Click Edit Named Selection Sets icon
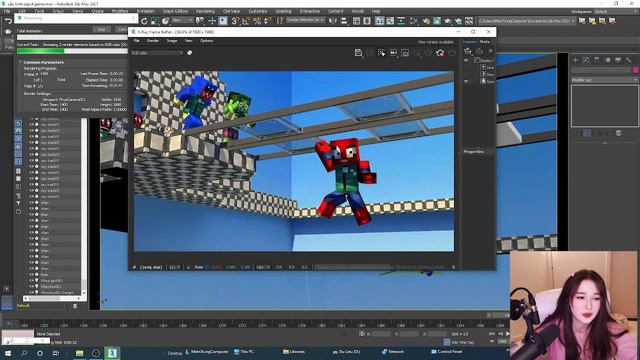Image resolution: width=640 pixels, height=360 pixels. click(280, 20)
